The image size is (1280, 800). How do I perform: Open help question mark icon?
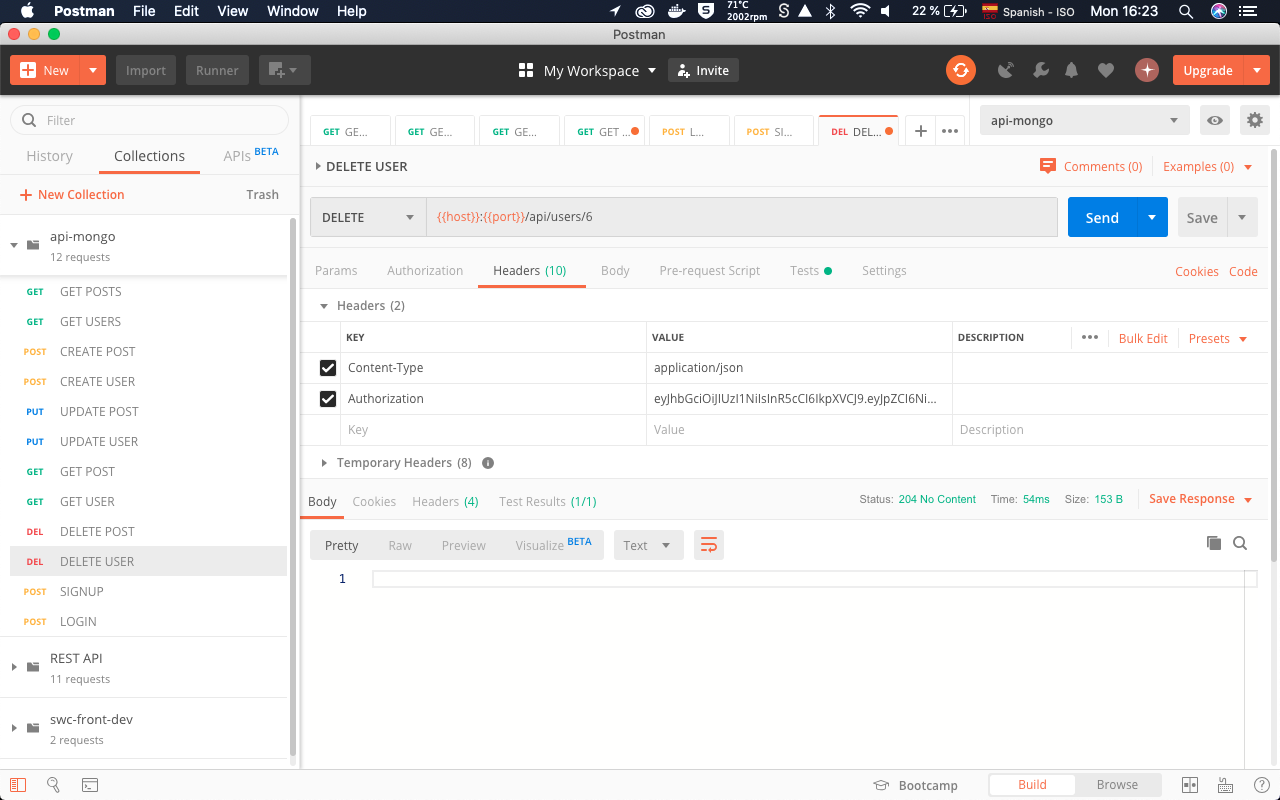coord(1261,785)
